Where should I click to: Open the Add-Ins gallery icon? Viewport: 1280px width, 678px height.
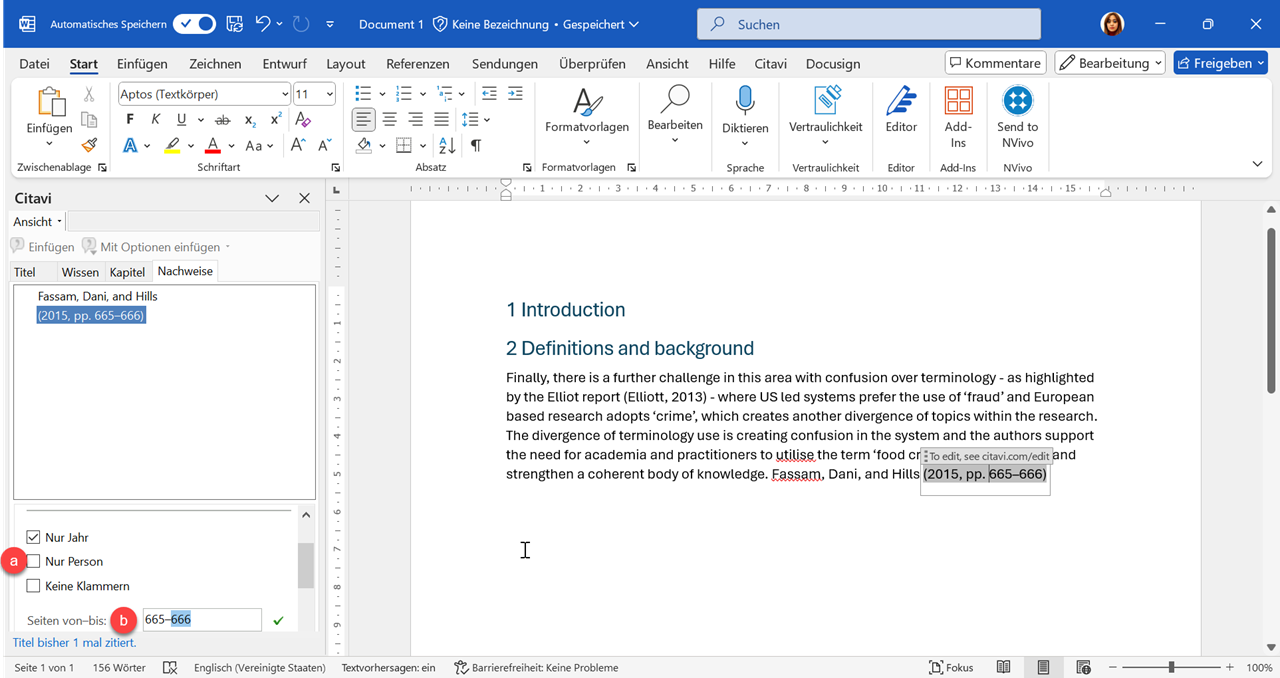click(x=958, y=102)
